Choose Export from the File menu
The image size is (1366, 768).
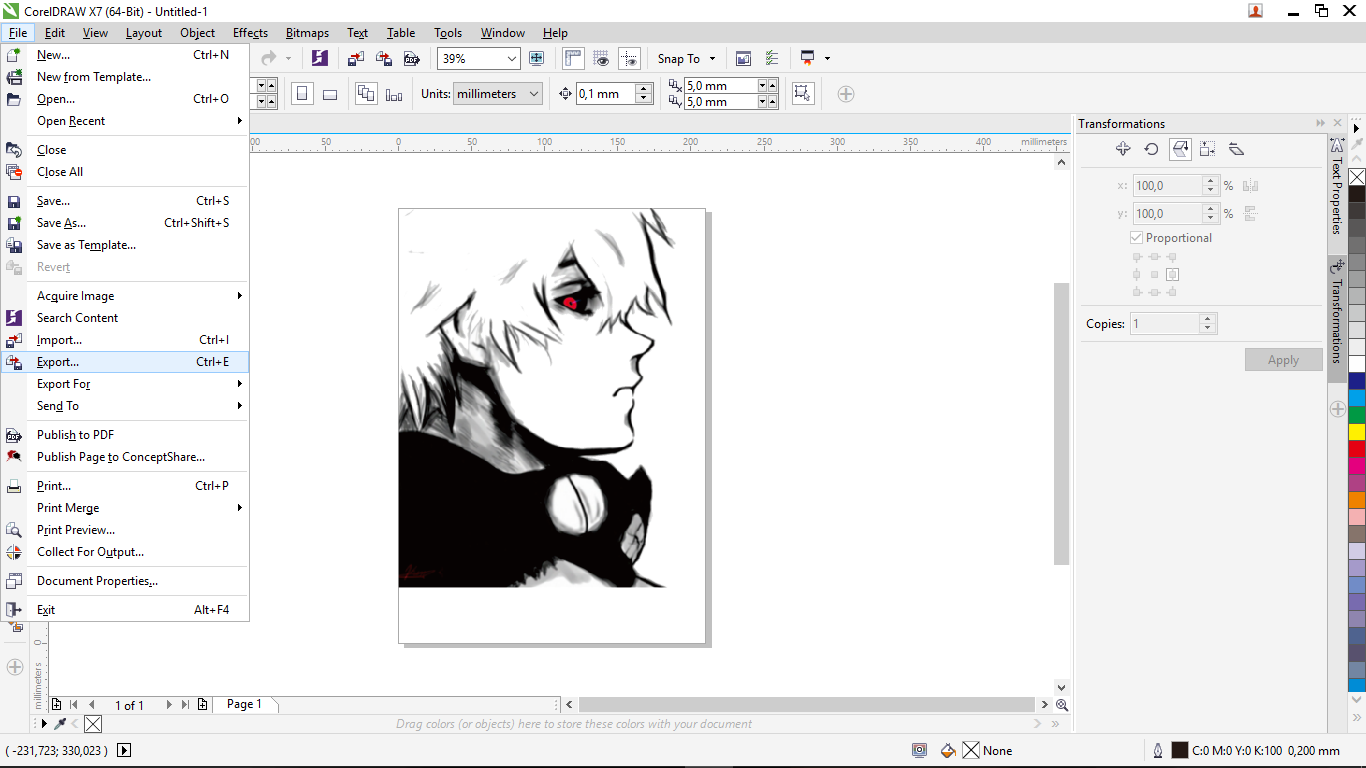(57, 361)
